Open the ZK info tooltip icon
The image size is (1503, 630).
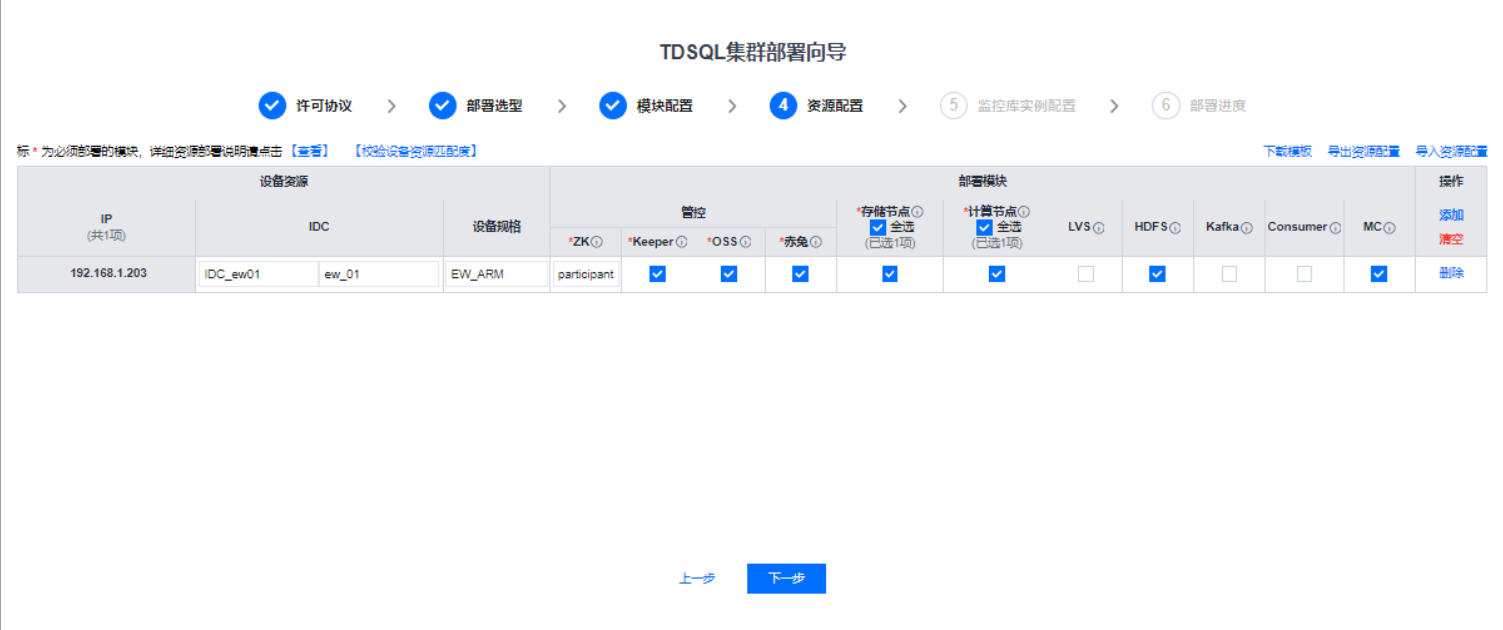pyautogui.click(x=595, y=241)
